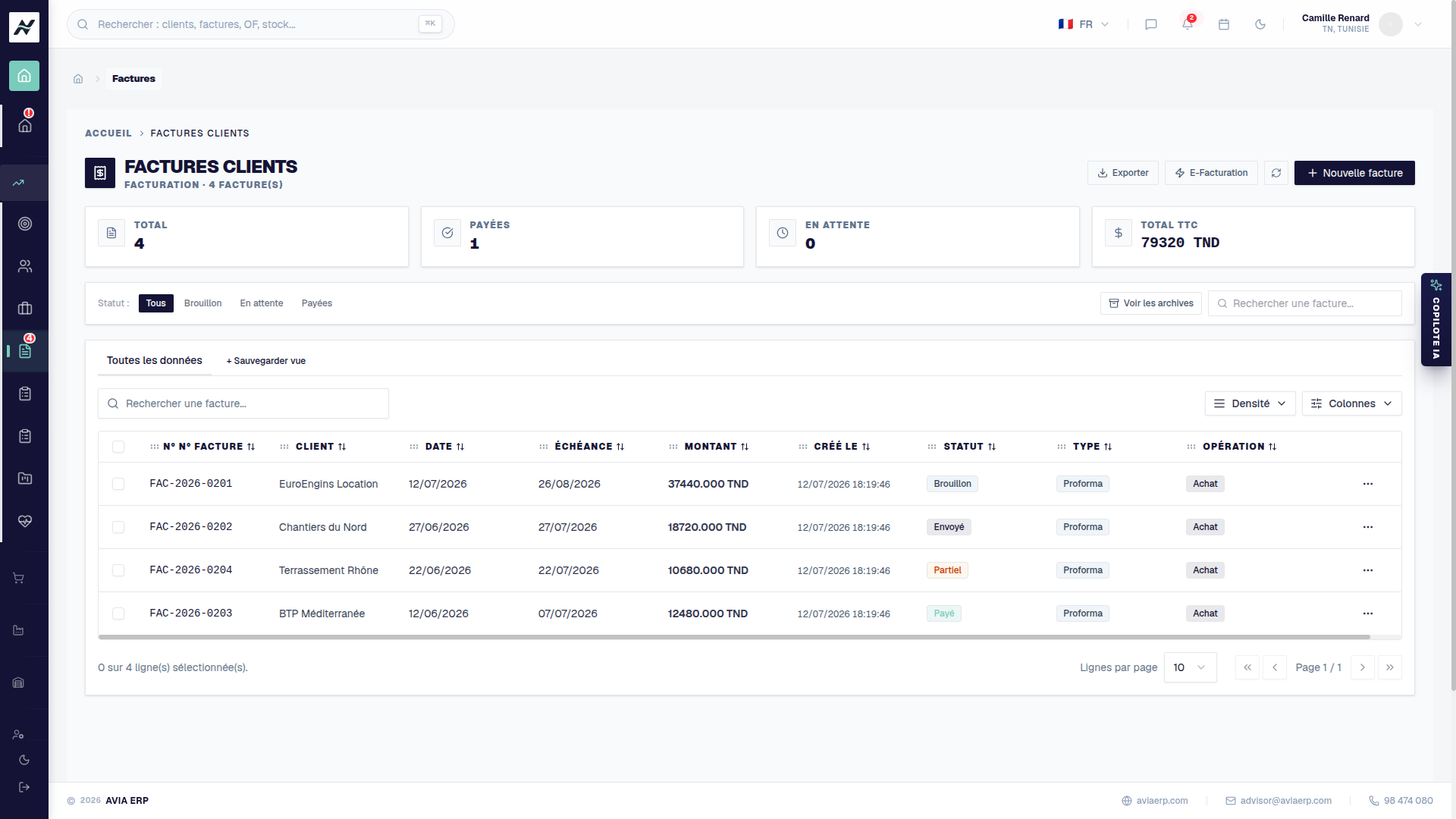Toggle select-all checkbox in table header
This screenshot has width=1456, height=819.
coord(118,447)
